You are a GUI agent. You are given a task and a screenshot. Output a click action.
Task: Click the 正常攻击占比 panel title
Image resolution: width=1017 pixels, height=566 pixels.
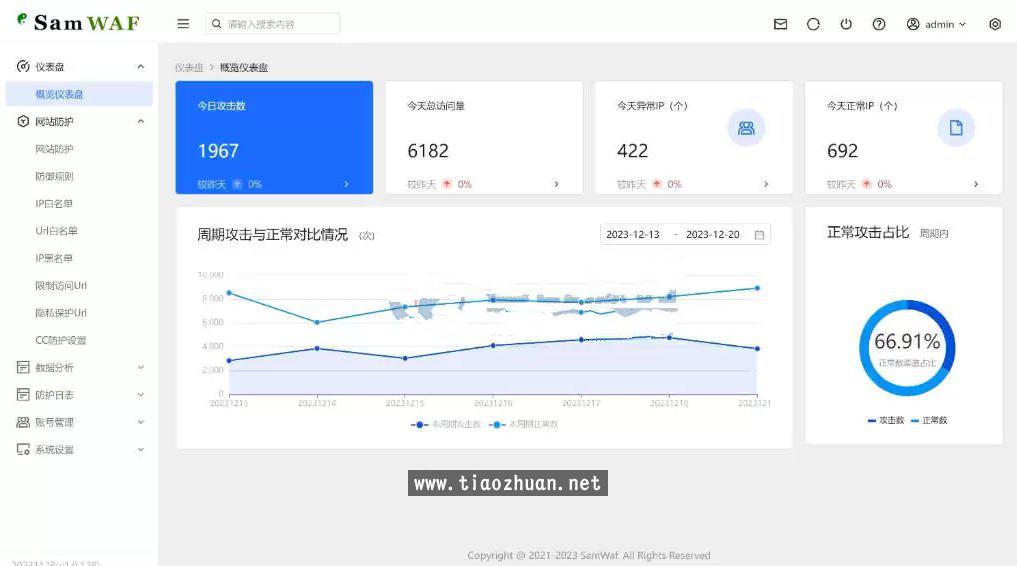(x=868, y=233)
